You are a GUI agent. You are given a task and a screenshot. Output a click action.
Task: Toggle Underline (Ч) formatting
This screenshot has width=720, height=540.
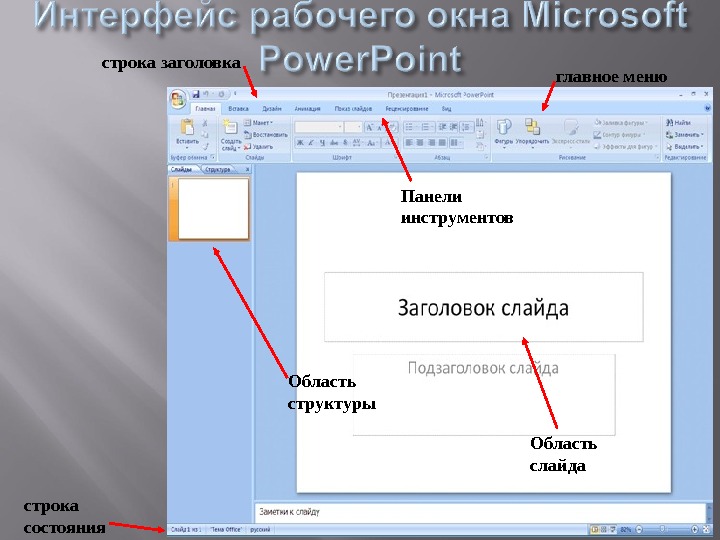pos(322,143)
